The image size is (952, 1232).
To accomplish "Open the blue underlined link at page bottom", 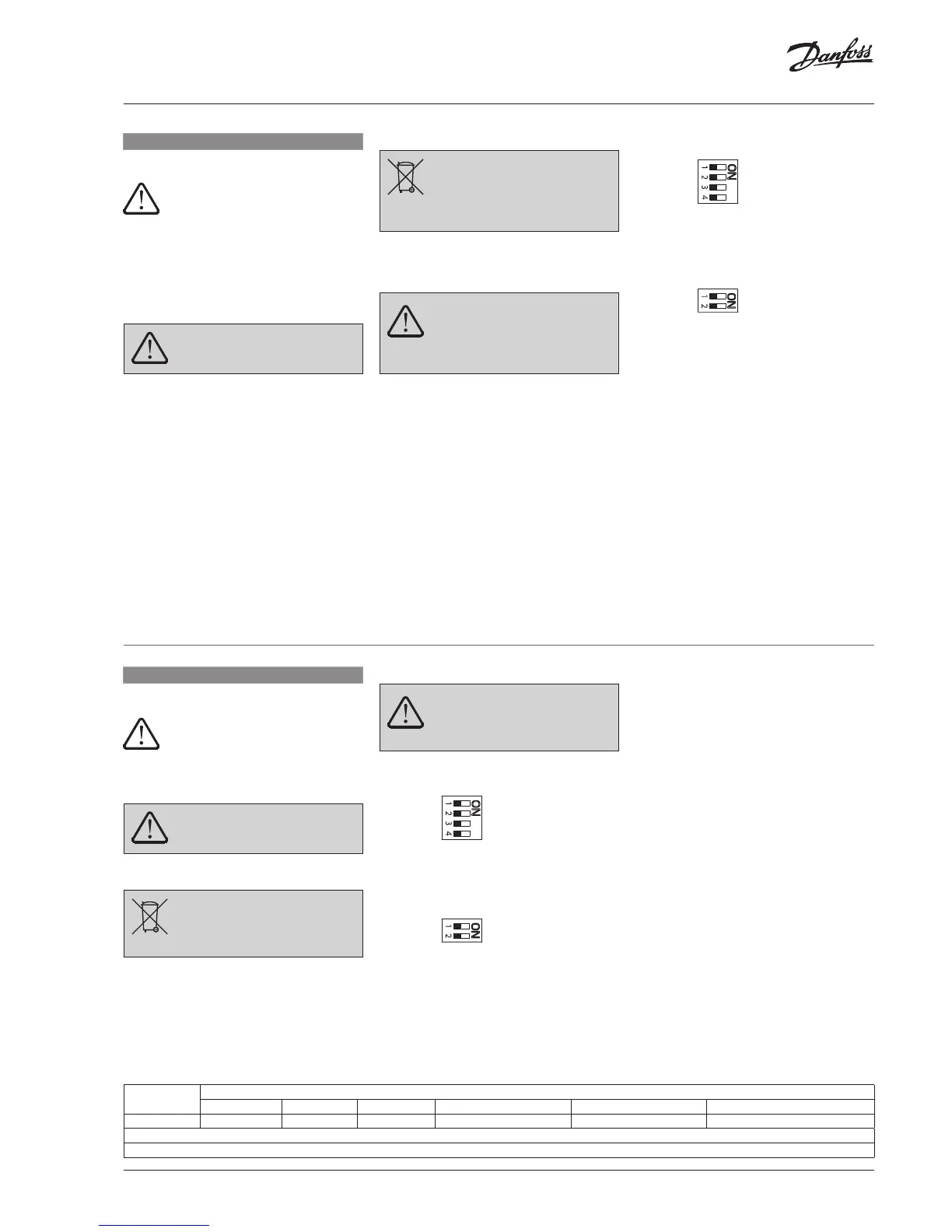I will tap(155, 1225).
